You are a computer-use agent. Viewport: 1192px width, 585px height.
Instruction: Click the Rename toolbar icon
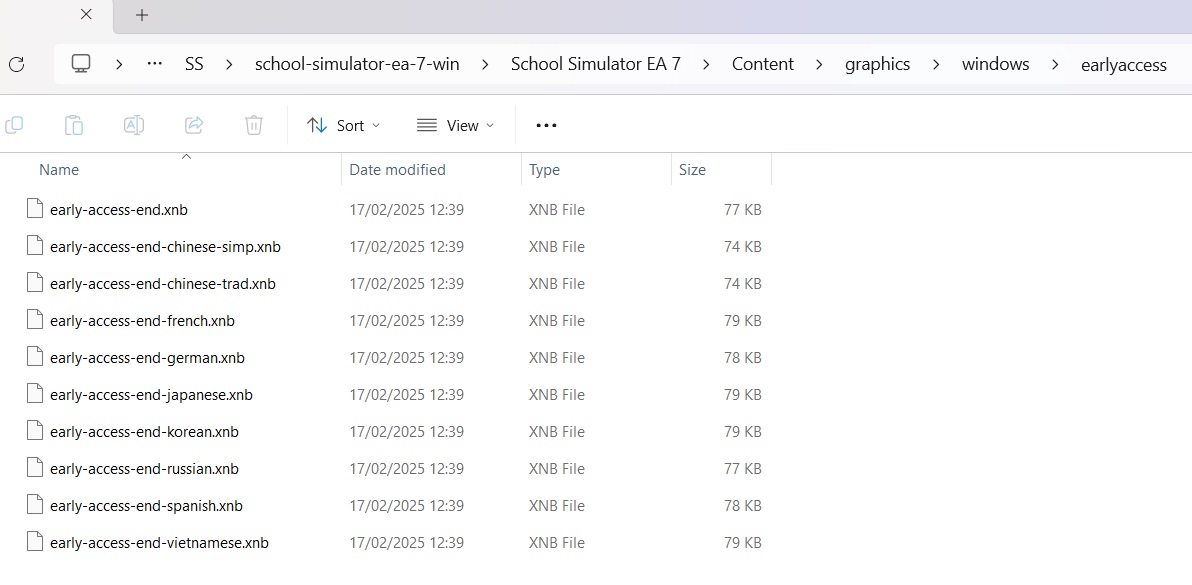(x=134, y=125)
